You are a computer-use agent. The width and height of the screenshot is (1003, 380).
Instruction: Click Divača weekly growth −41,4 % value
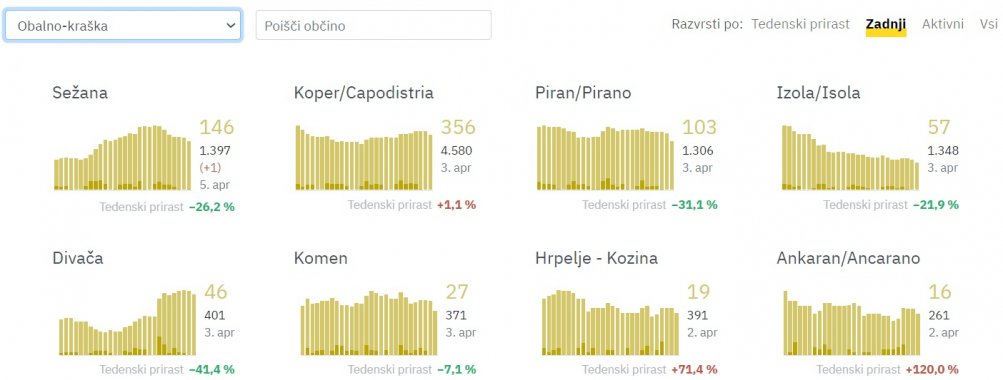[x=212, y=370]
